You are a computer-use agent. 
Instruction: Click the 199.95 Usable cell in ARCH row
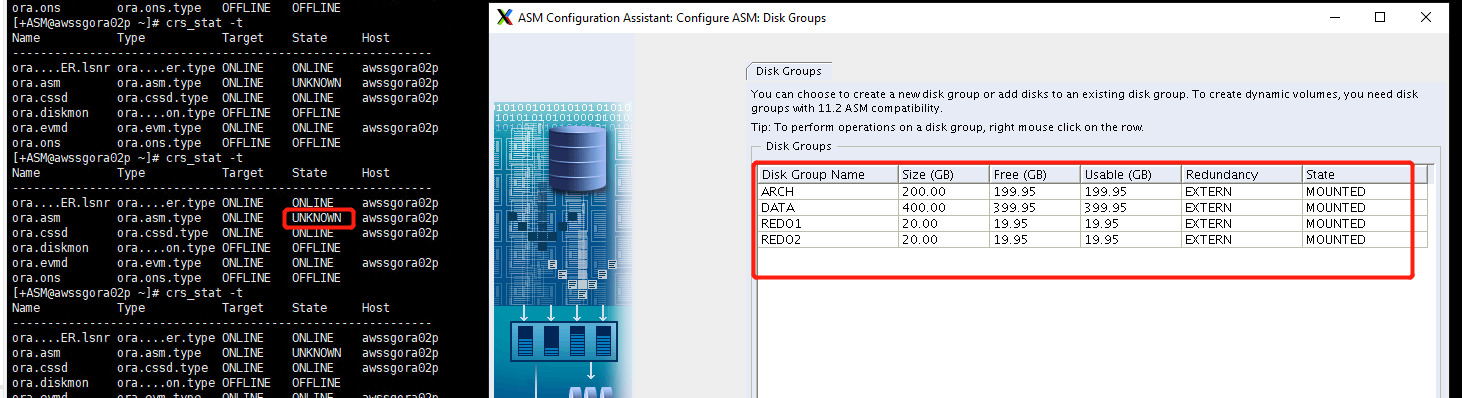tap(1131, 191)
